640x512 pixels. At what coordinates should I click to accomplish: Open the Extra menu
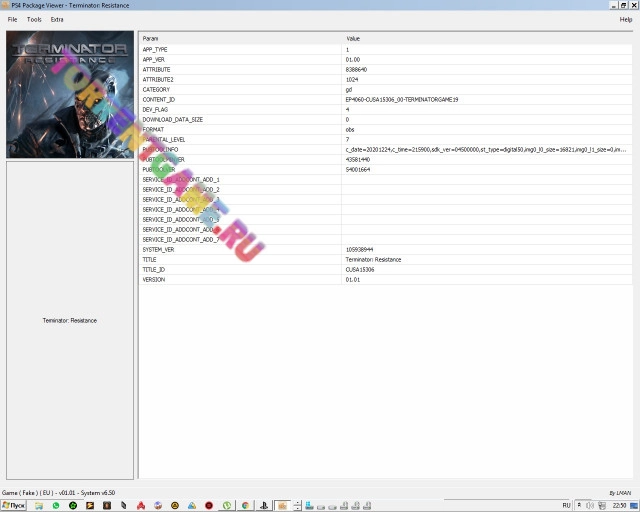pos(57,19)
